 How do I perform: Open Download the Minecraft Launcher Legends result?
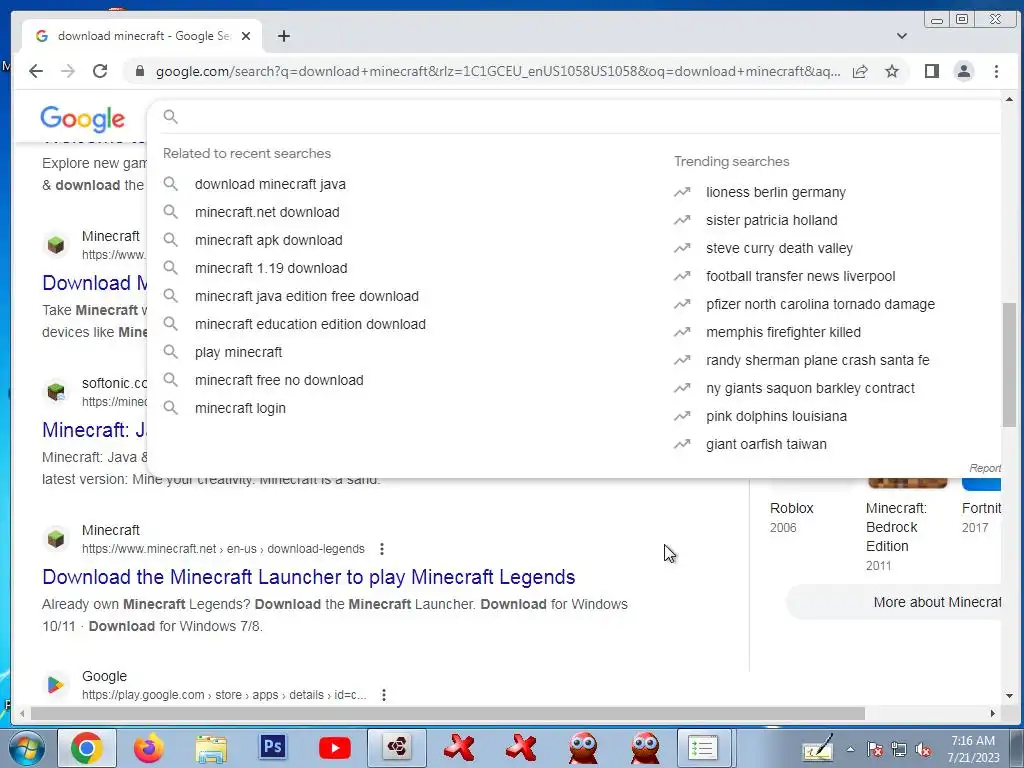[x=308, y=577]
